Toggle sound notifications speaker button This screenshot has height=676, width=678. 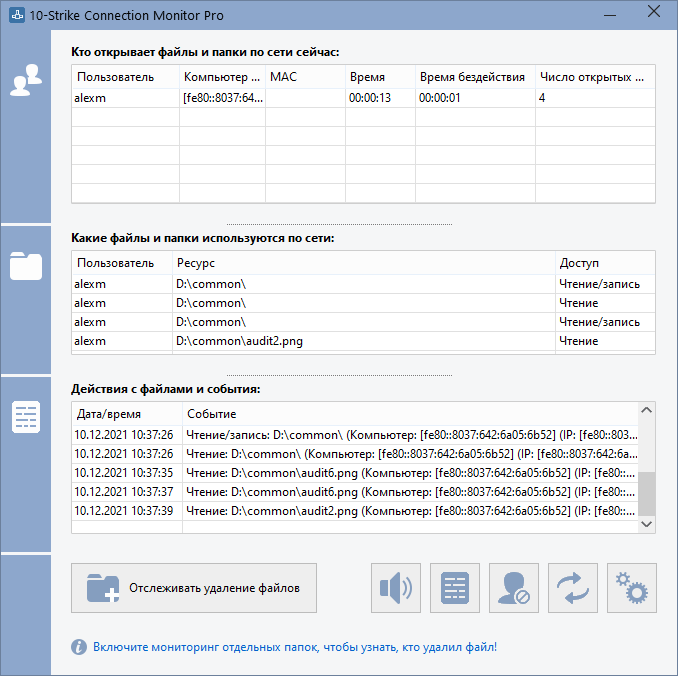pyautogui.click(x=396, y=588)
